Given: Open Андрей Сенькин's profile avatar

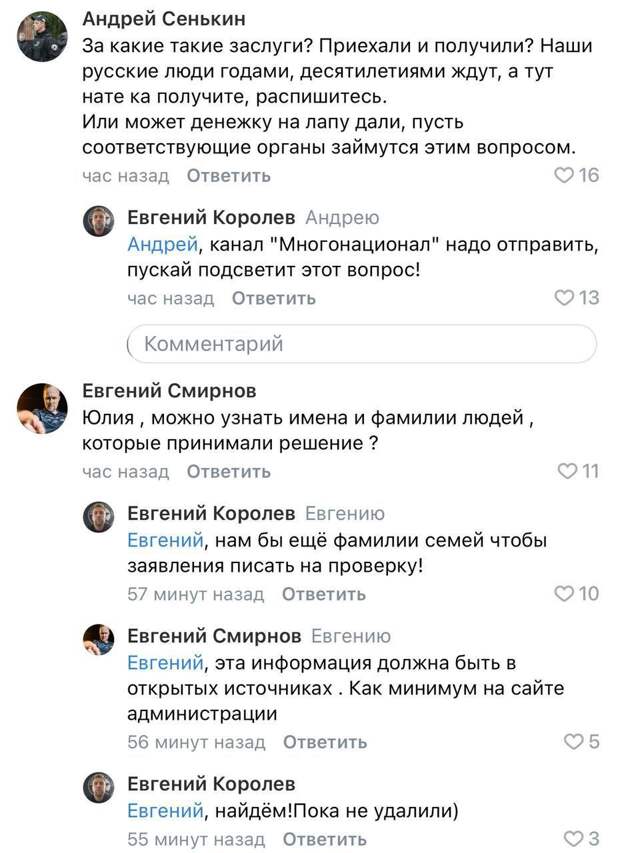Looking at the screenshot, I should (43, 37).
